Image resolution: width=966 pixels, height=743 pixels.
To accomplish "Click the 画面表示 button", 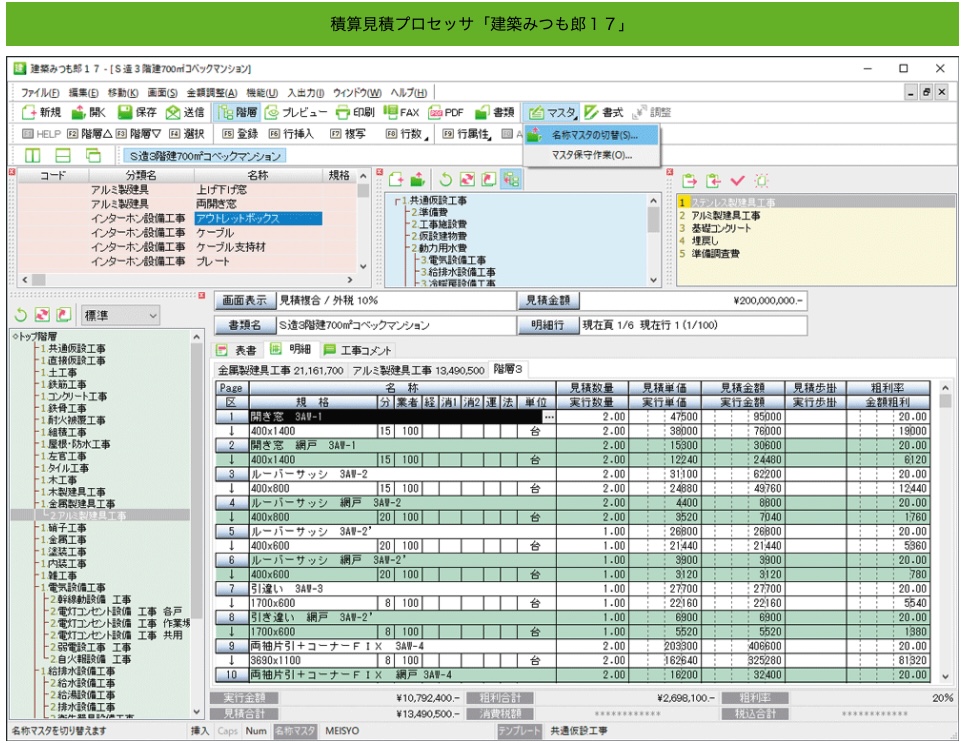I will click(244, 301).
